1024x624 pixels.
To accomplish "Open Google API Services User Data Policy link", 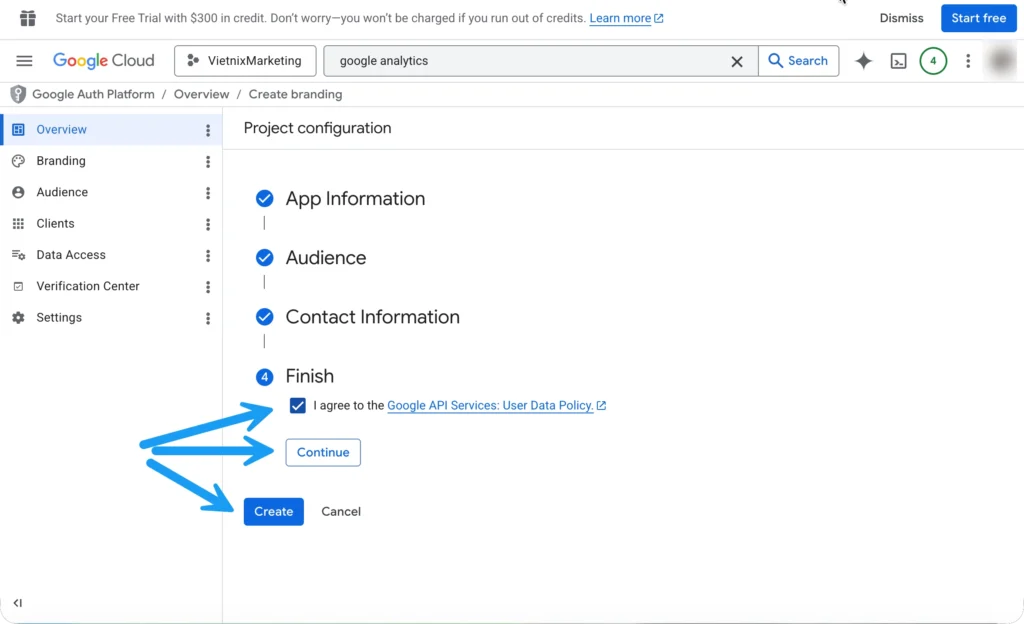I will (490, 405).
